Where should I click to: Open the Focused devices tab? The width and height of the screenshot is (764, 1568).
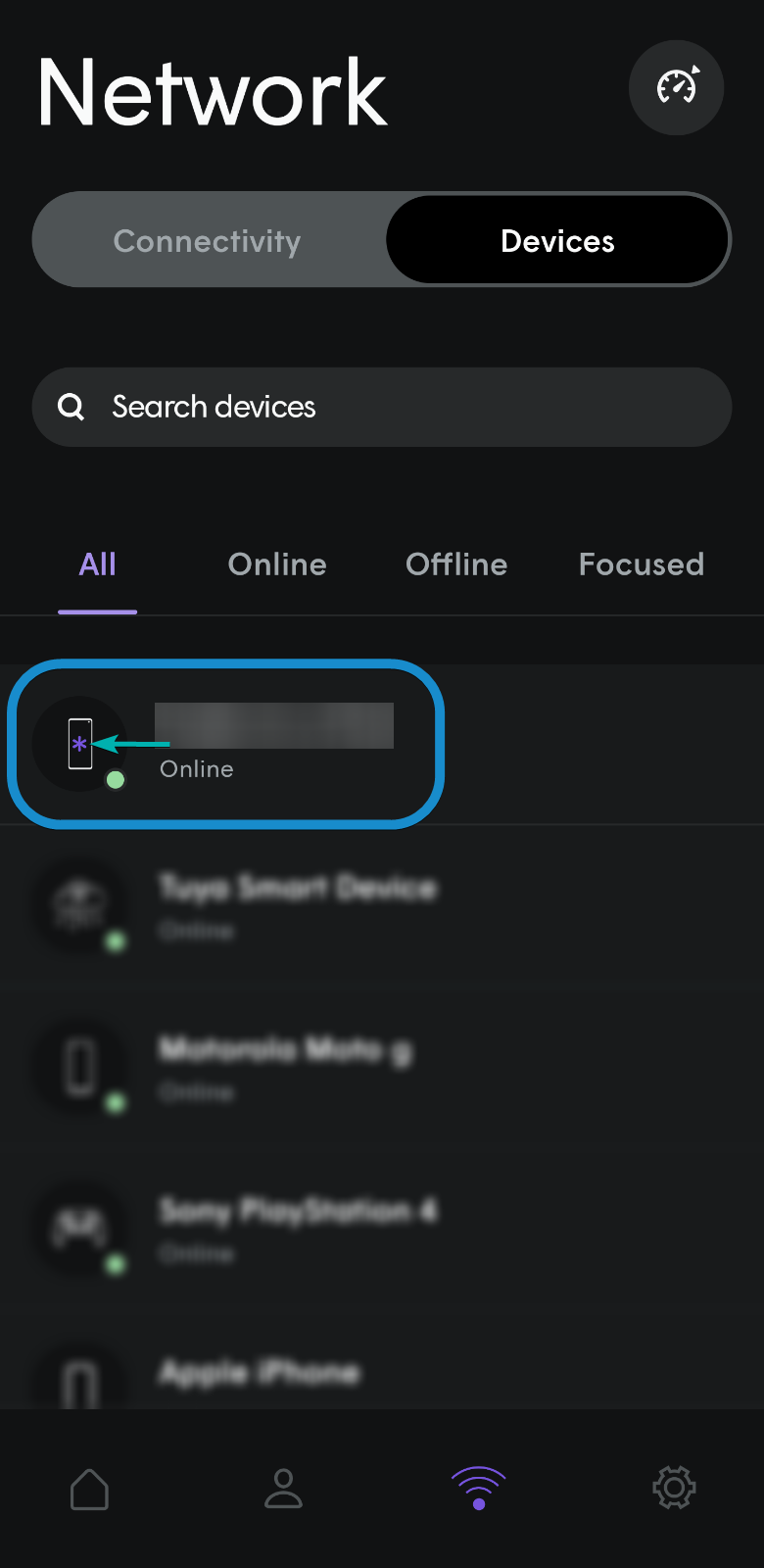(x=642, y=564)
